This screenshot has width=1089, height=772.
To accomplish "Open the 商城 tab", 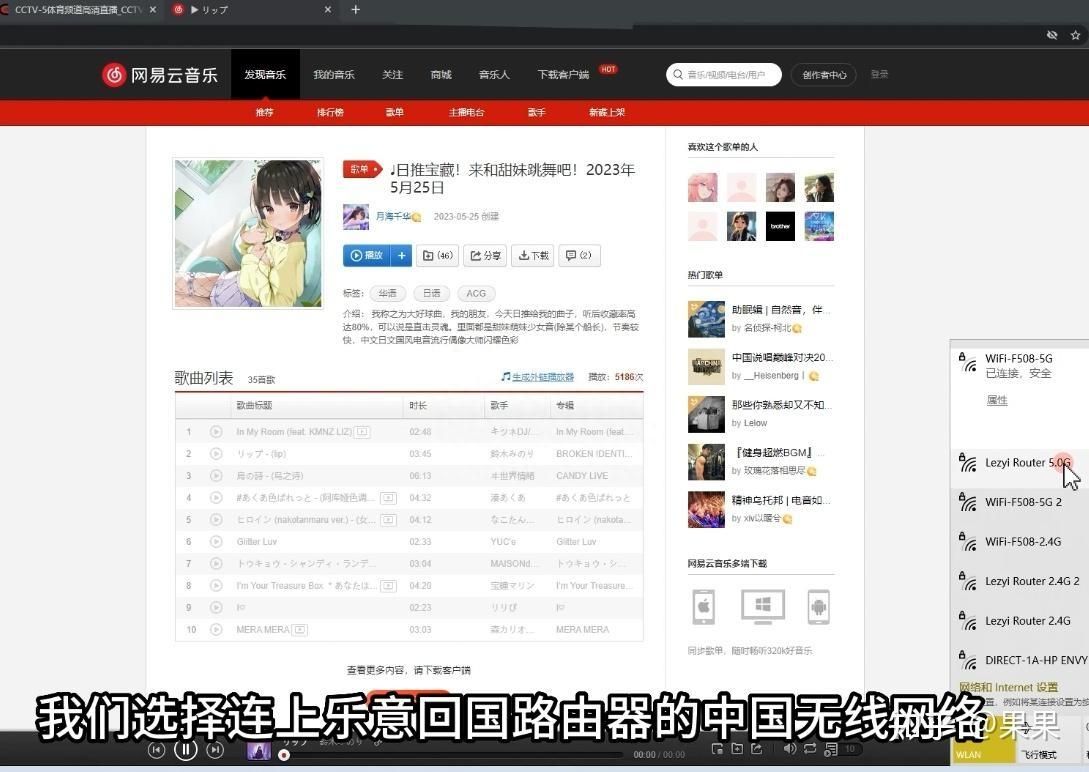I will click(x=441, y=74).
